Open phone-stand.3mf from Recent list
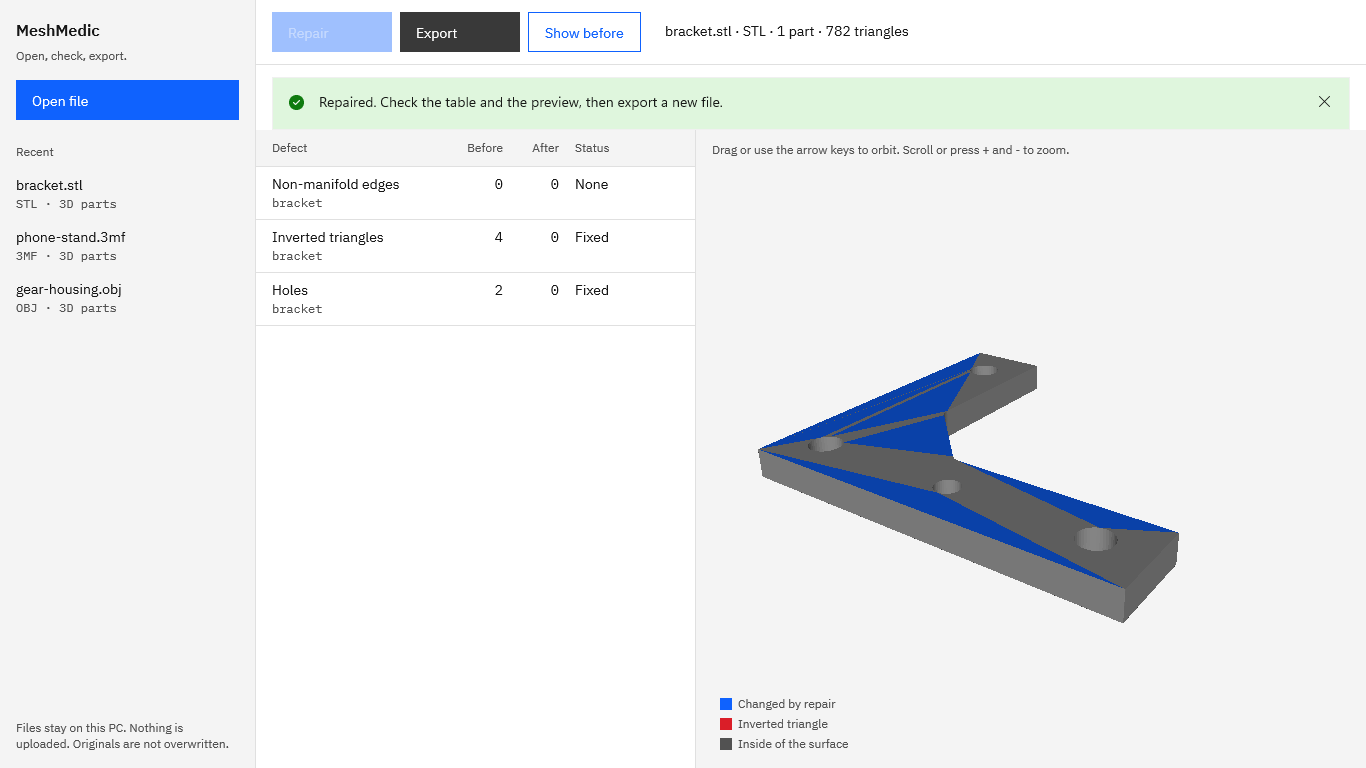The image size is (1366, 768). (x=127, y=246)
